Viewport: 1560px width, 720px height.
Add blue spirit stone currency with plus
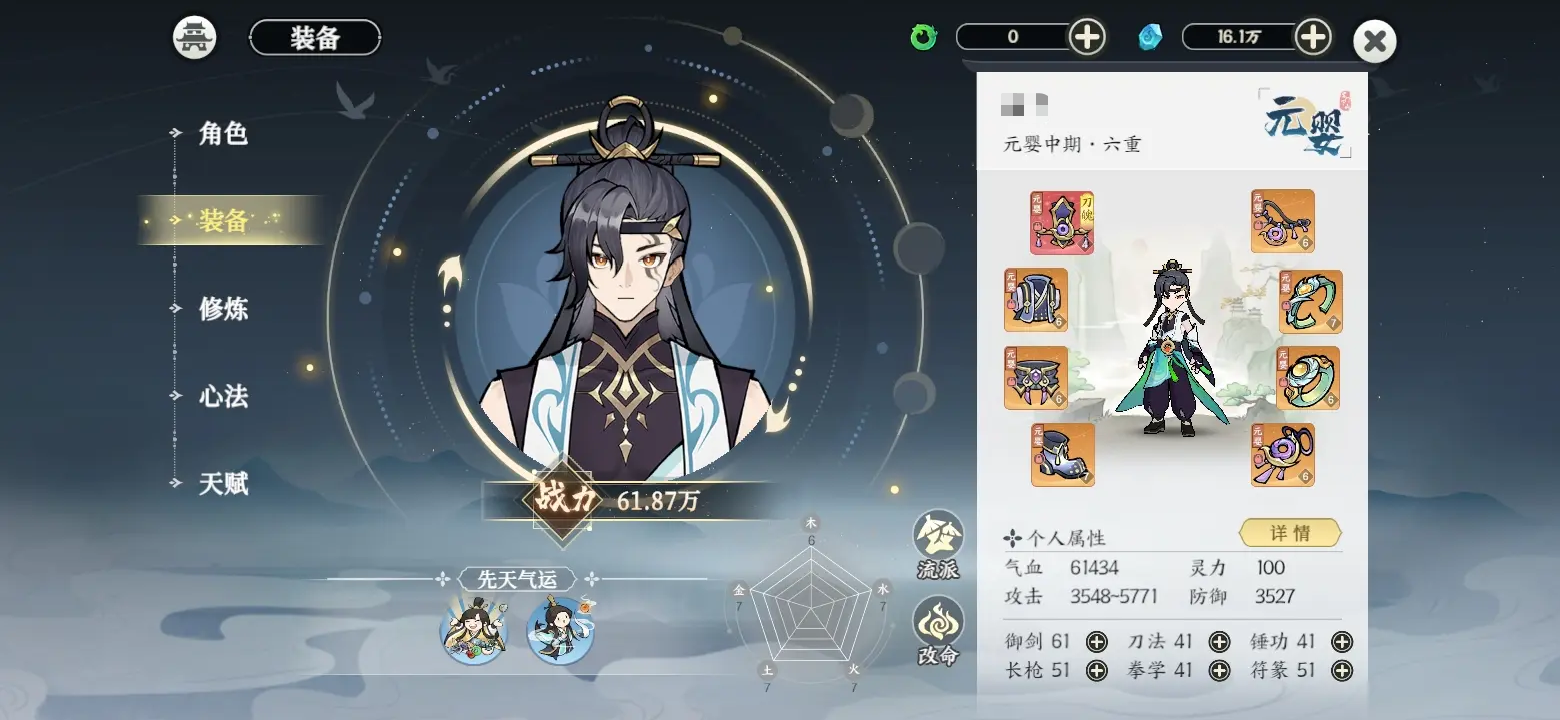pos(1313,37)
